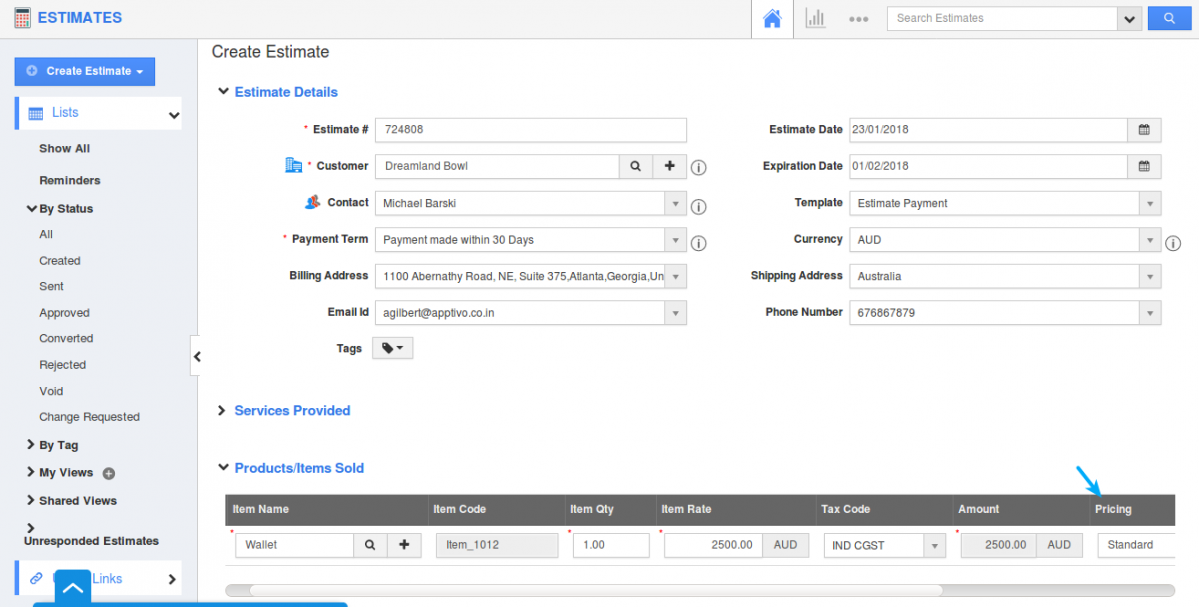Viewport: 1199px width, 607px height.
Task: Click the Estimate # input field
Action: click(531, 130)
